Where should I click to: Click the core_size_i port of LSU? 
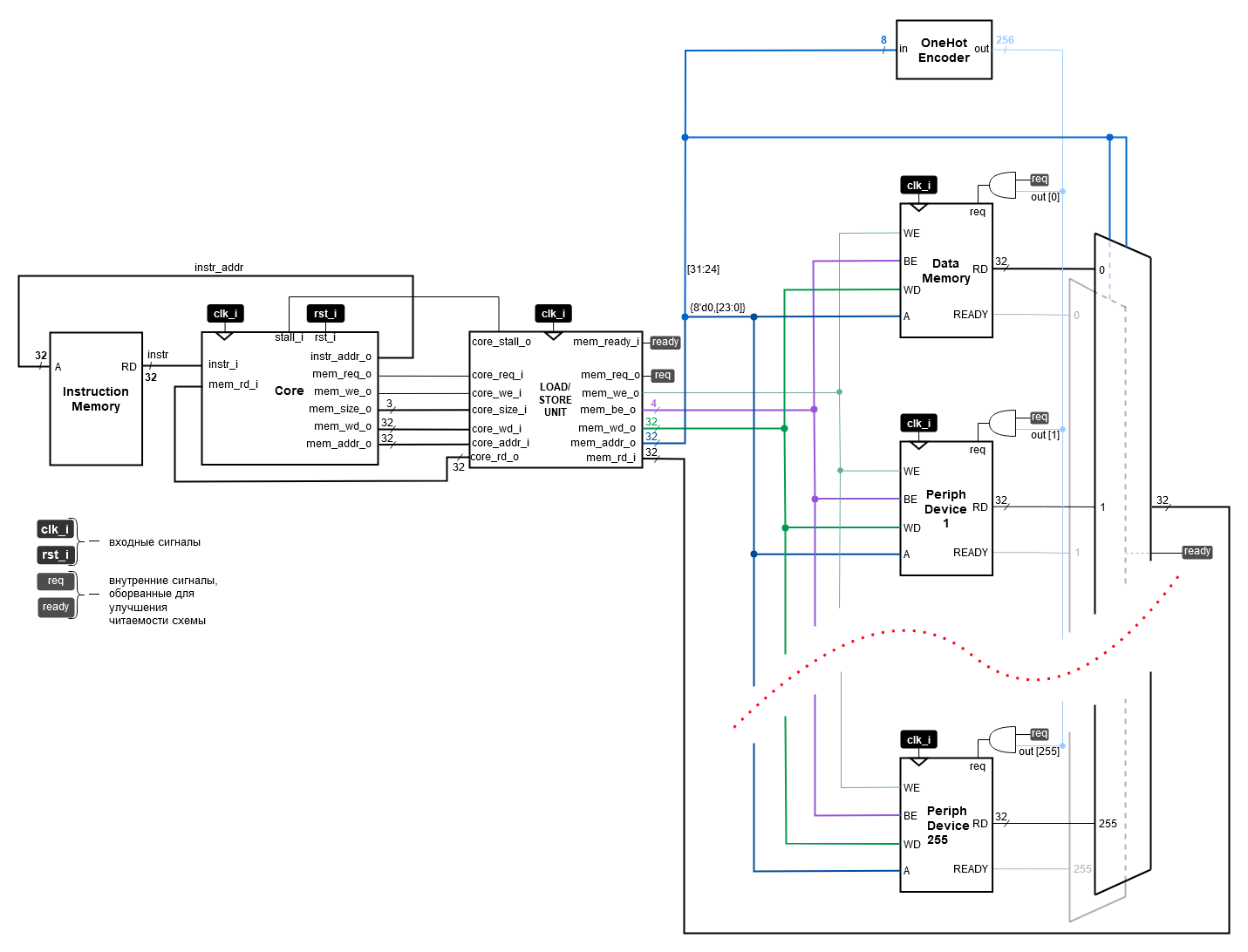[500, 410]
